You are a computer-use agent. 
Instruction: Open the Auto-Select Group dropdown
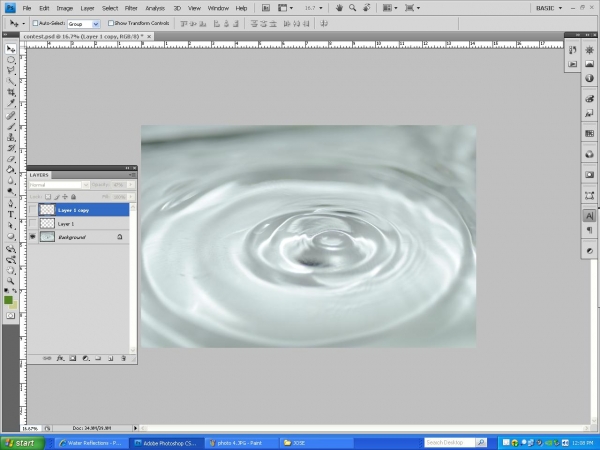point(96,24)
